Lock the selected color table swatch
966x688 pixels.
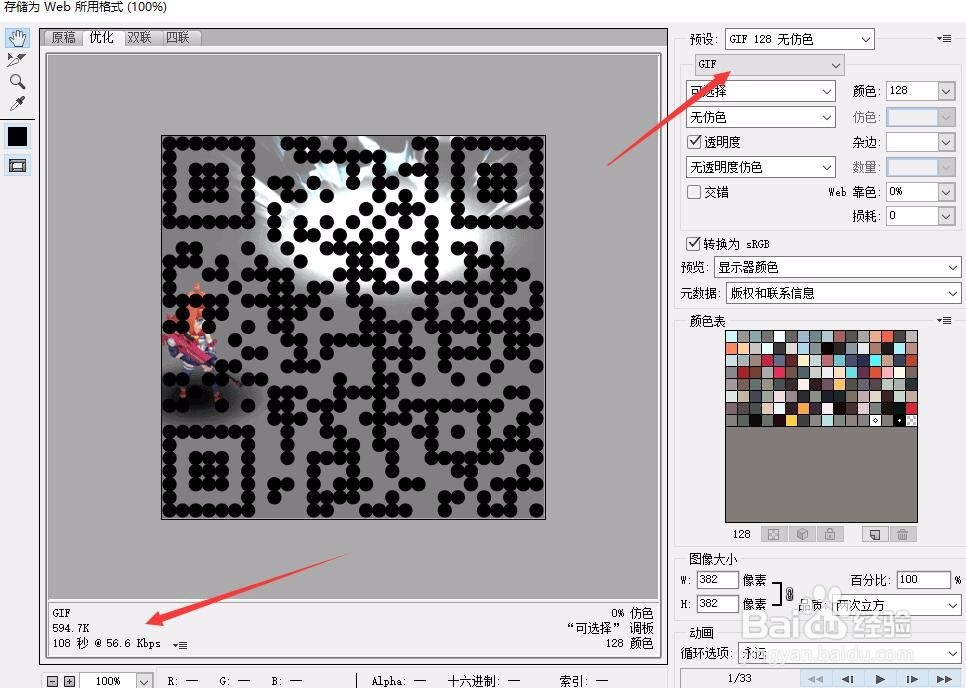830,534
